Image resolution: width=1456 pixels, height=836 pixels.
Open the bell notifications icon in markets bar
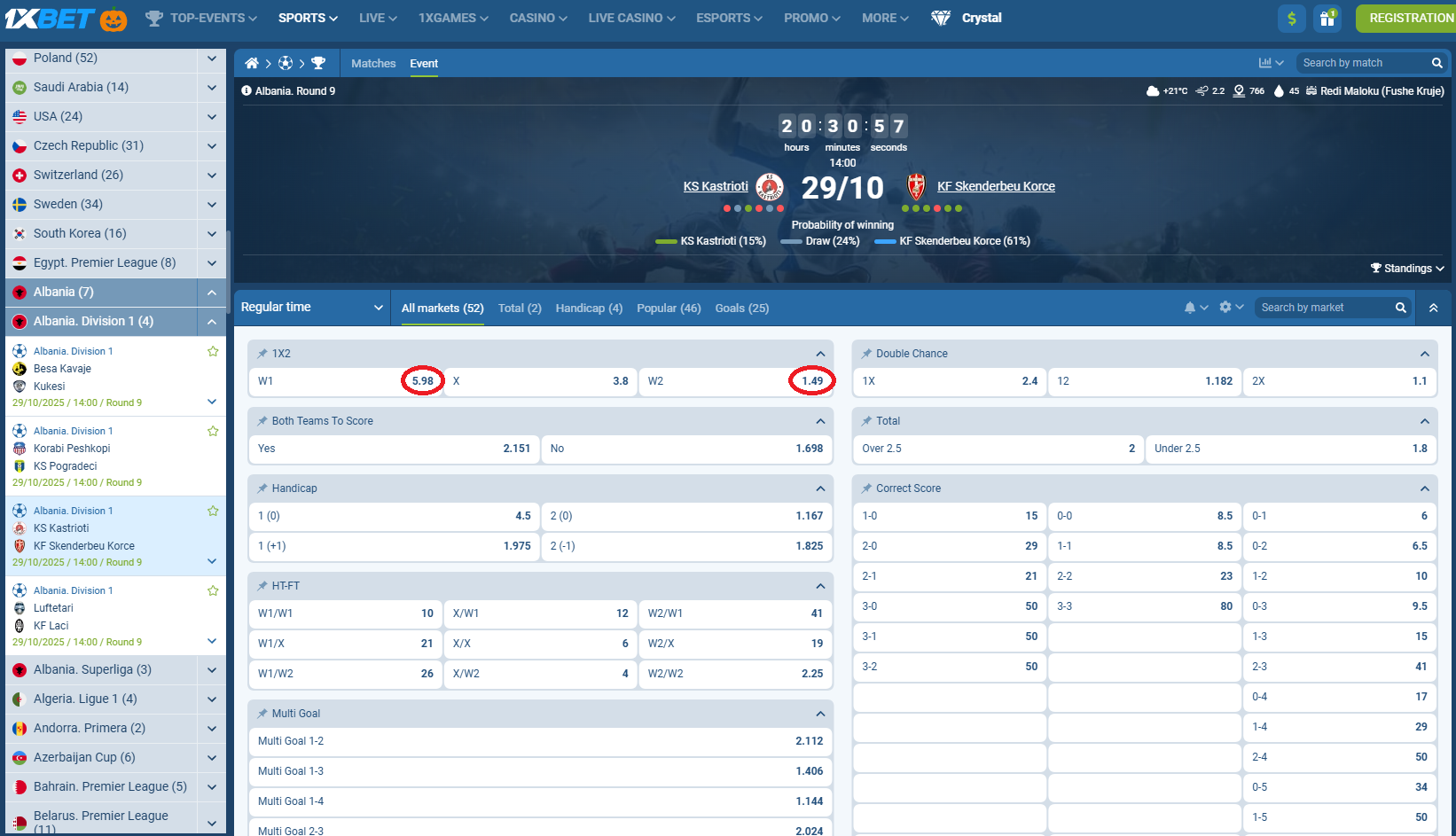pyautogui.click(x=1193, y=307)
